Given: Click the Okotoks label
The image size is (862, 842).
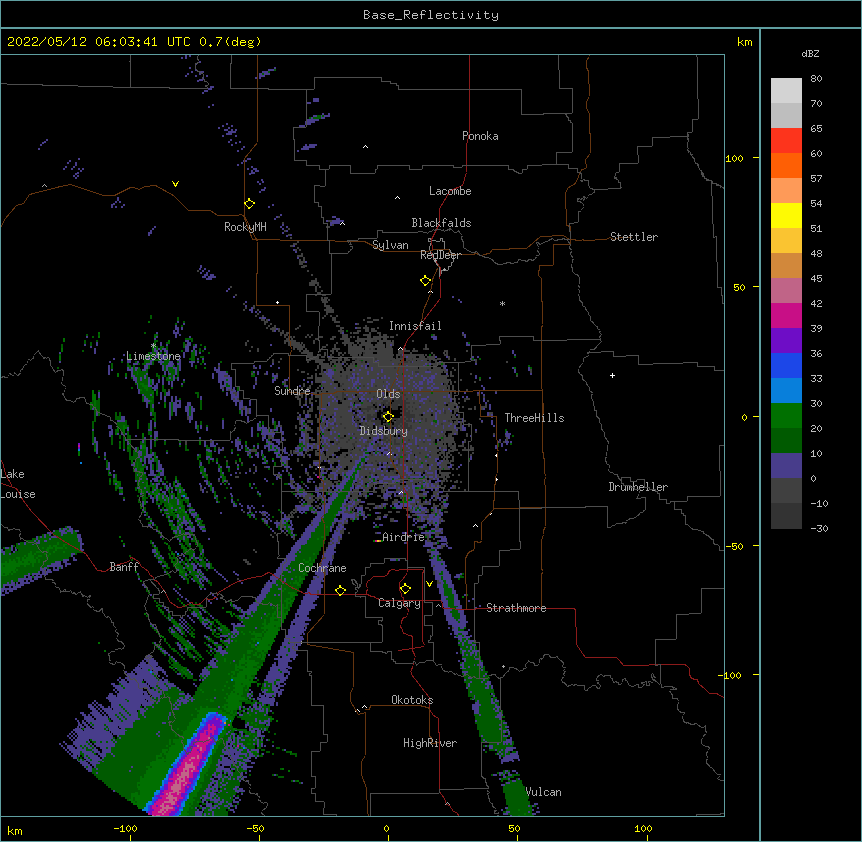Looking at the screenshot, I should coord(412,700).
